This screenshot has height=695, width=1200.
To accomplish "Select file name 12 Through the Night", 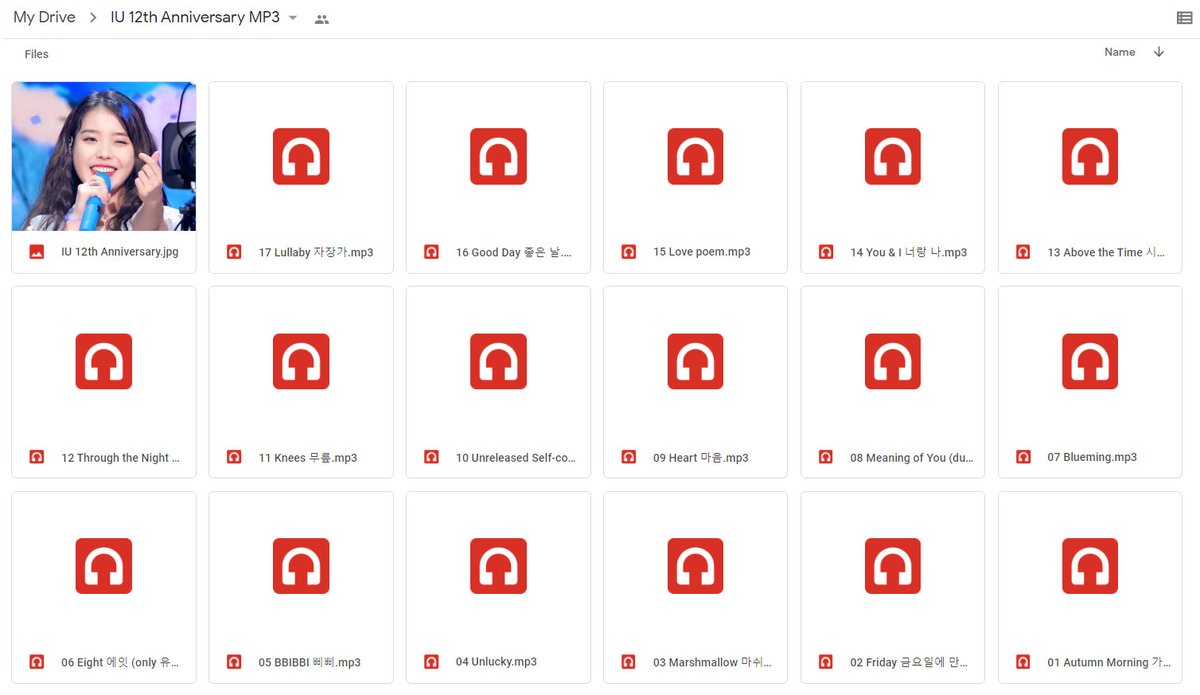I will tap(121, 457).
